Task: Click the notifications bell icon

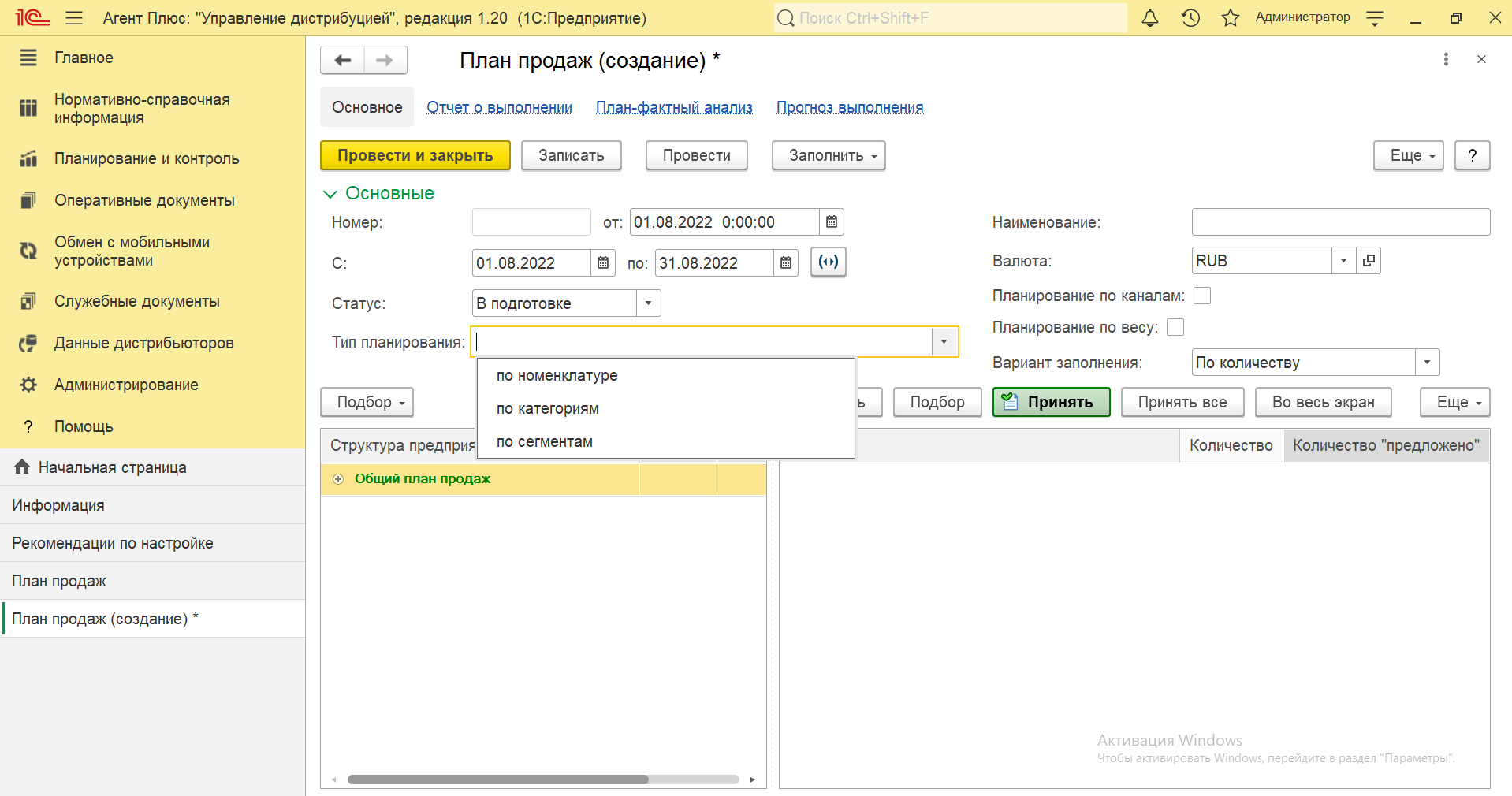Action: pyautogui.click(x=1150, y=18)
